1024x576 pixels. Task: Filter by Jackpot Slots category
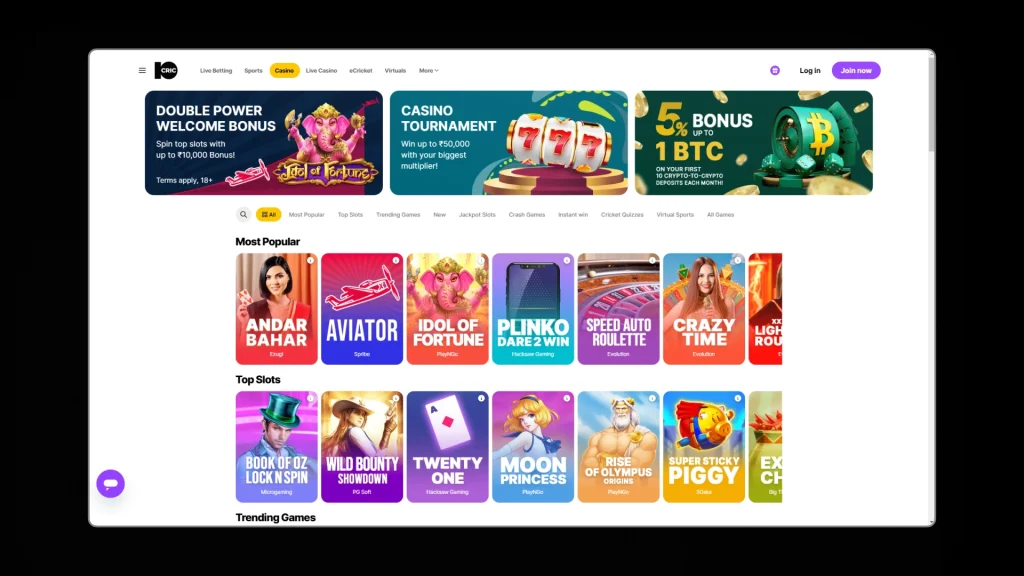[477, 215]
